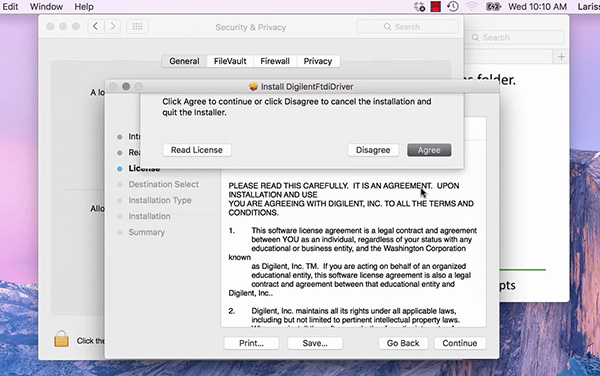
Task: Click the License step in installer sidebar
Action: [x=144, y=168]
